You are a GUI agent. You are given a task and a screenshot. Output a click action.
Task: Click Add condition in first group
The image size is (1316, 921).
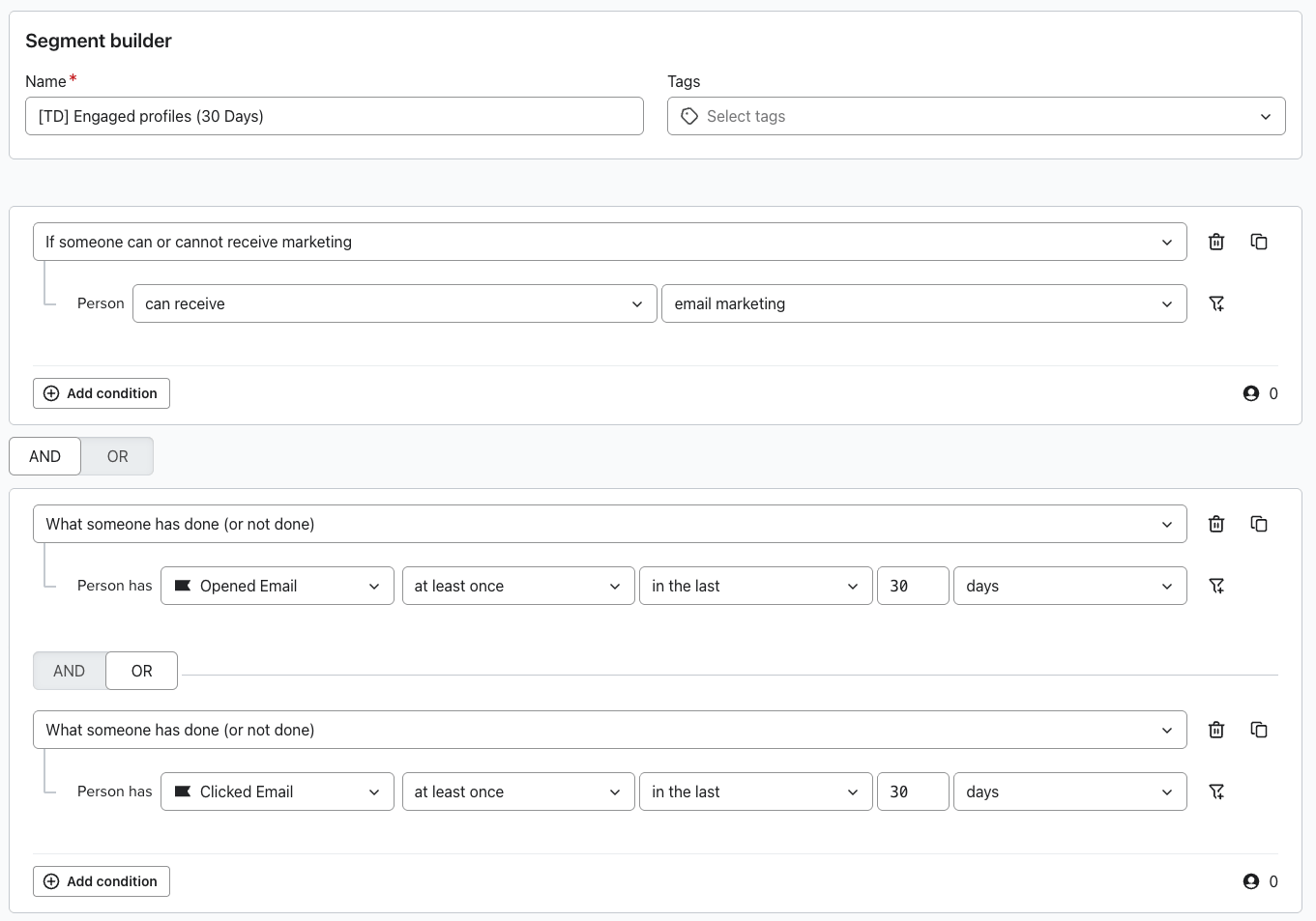point(102,393)
